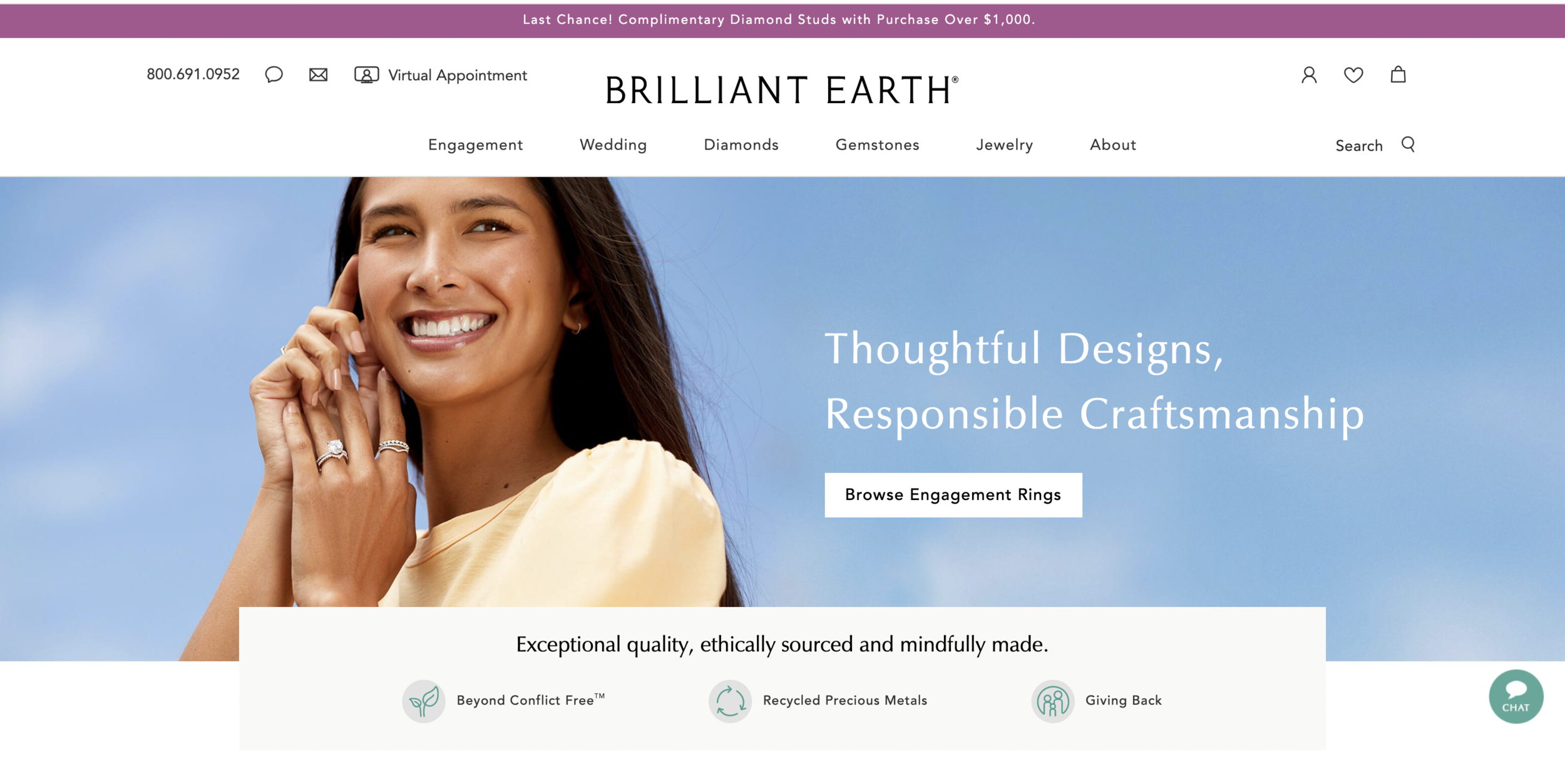Click the Recycled Precious Metals arrows icon

(730, 701)
